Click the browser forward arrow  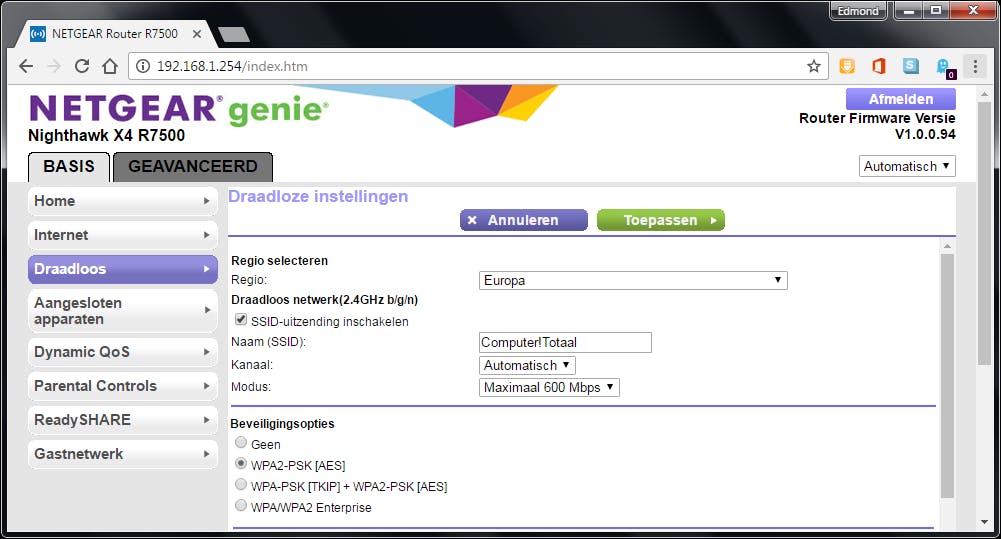[x=54, y=66]
